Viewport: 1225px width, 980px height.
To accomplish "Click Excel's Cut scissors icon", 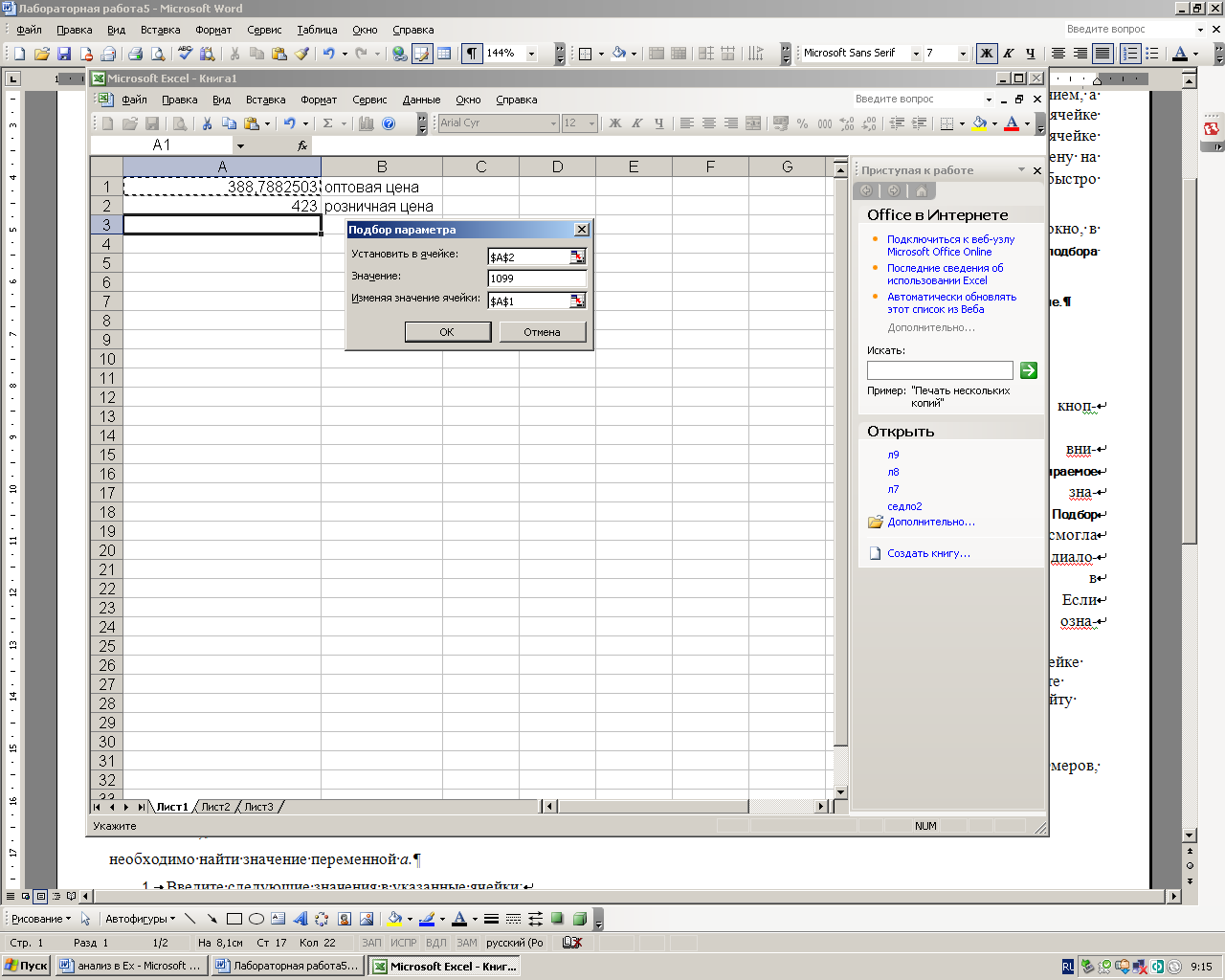I will (x=206, y=123).
